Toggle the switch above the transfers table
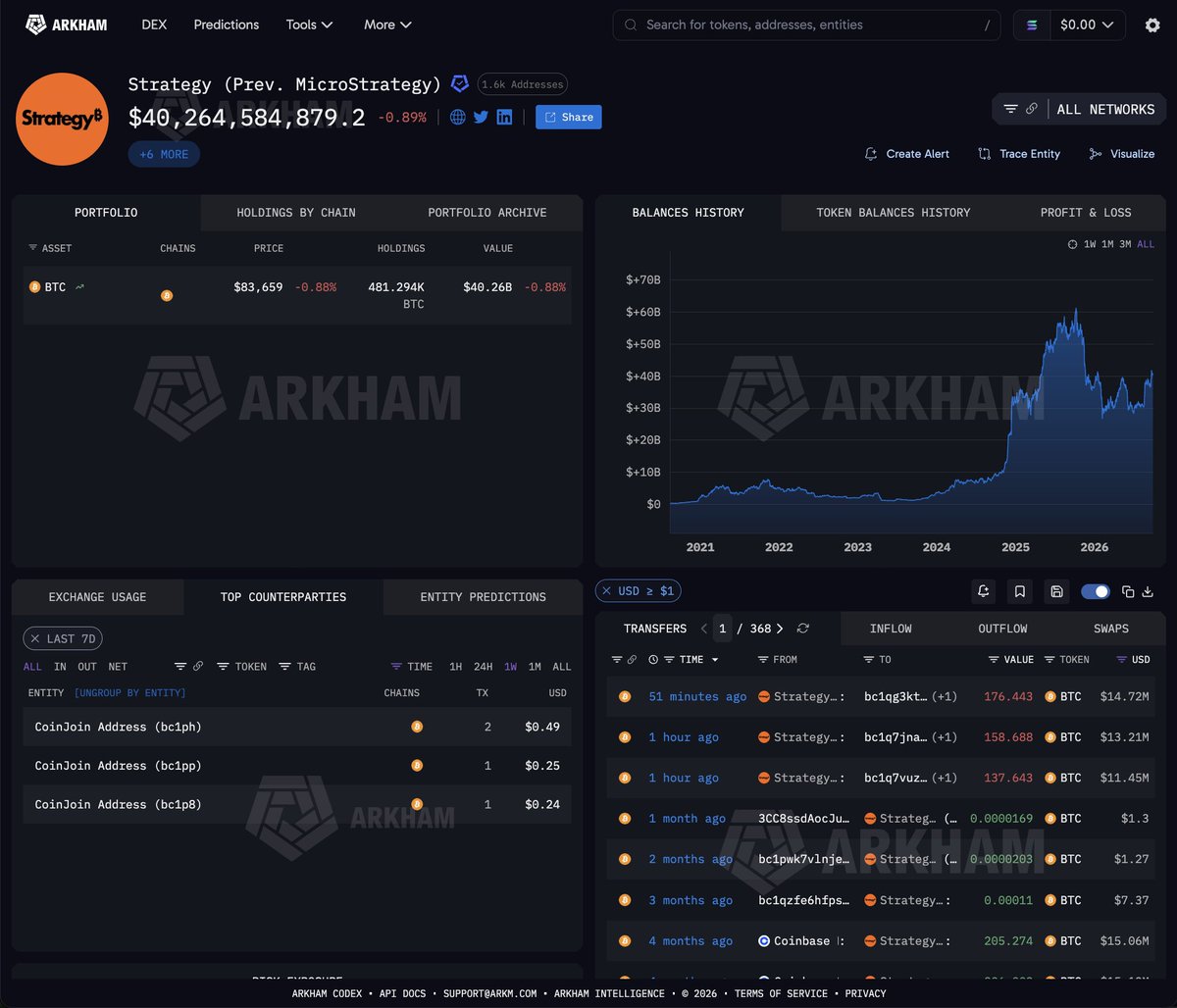This screenshot has width=1177, height=1008. [x=1095, y=591]
